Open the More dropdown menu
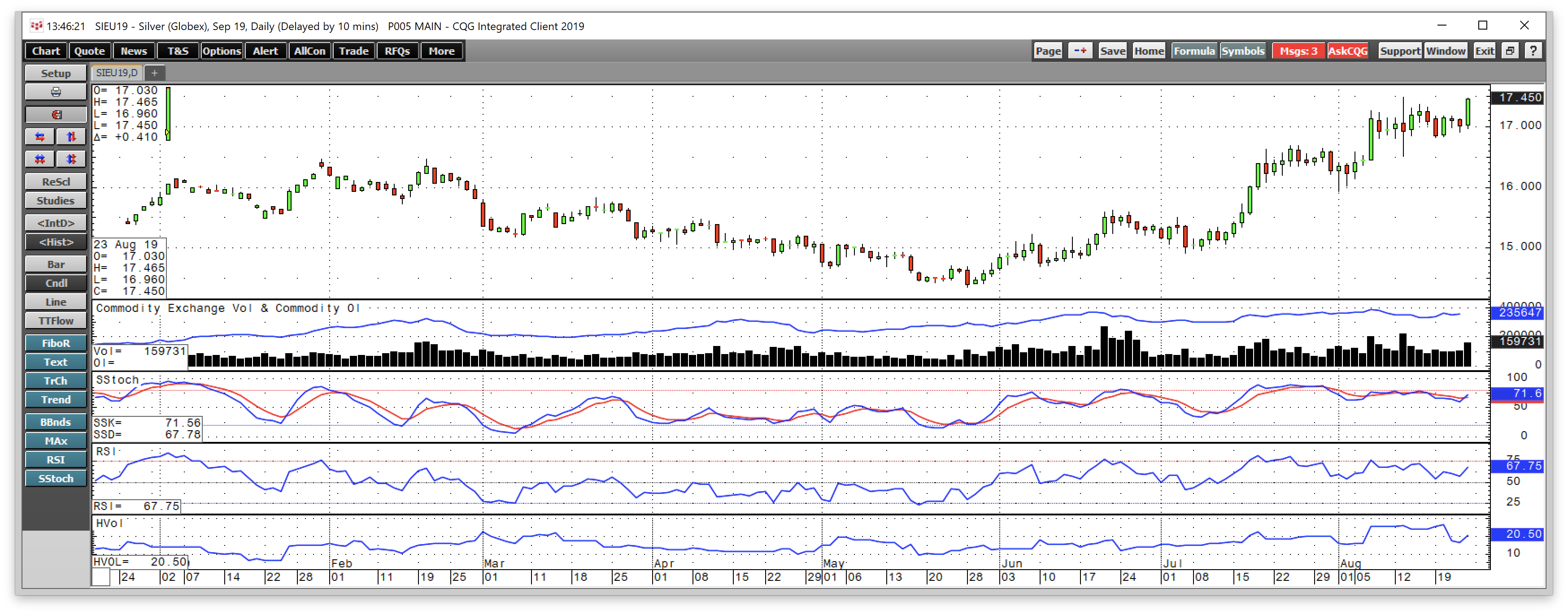This screenshot has height=614, width=1568. point(441,51)
